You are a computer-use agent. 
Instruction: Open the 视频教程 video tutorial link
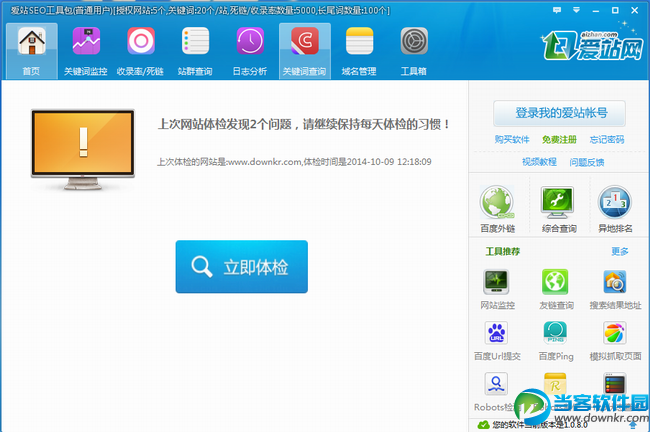539,162
